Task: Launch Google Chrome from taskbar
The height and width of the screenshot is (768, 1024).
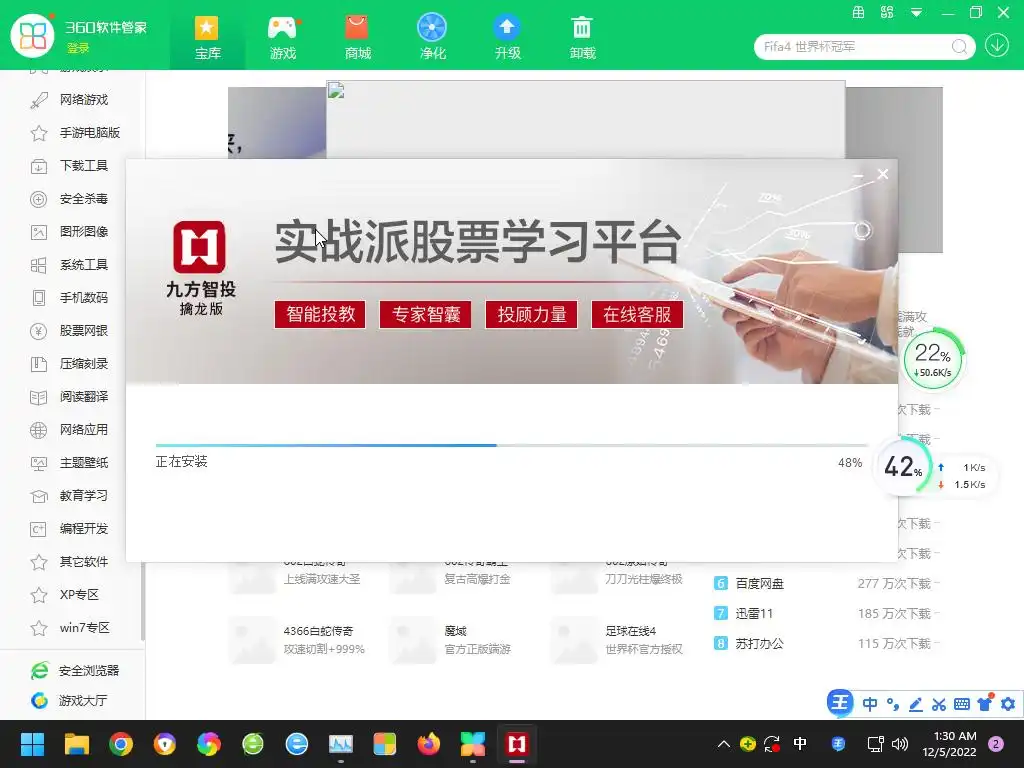Action: coord(121,744)
